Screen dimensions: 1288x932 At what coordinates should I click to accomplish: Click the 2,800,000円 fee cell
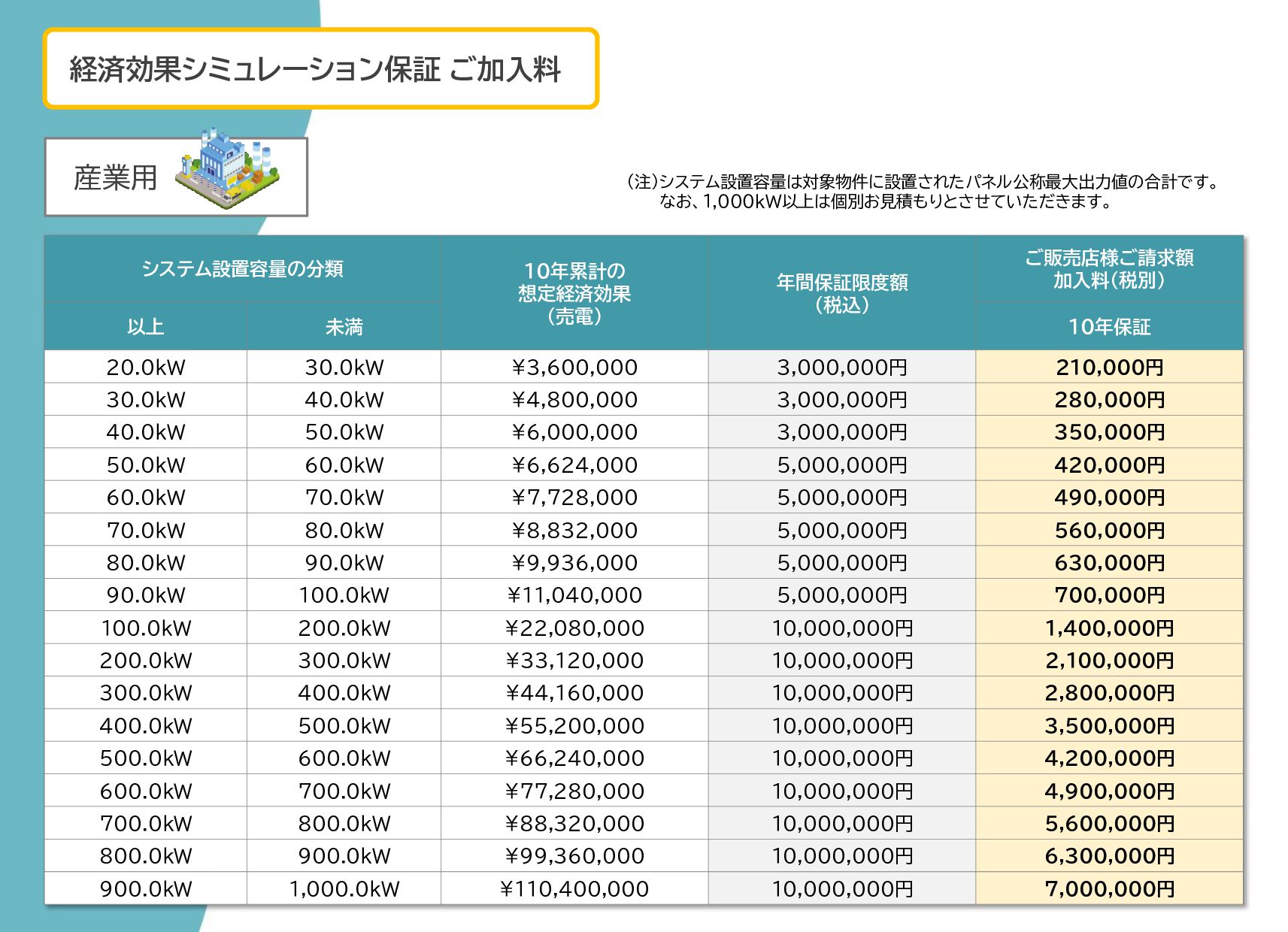1109,692
